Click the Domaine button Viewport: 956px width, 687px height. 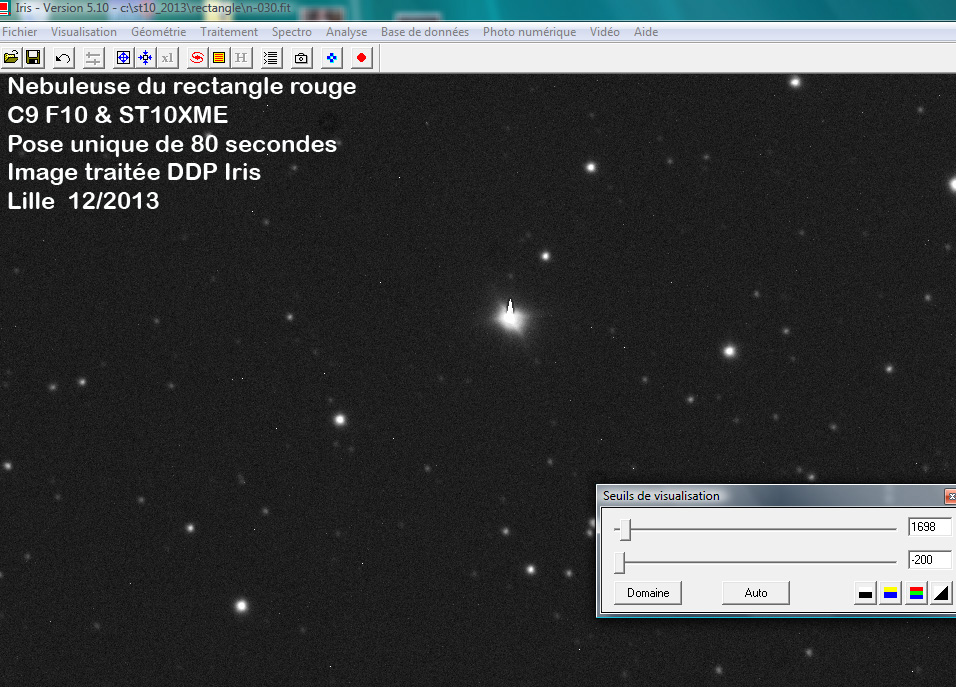coord(647,593)
